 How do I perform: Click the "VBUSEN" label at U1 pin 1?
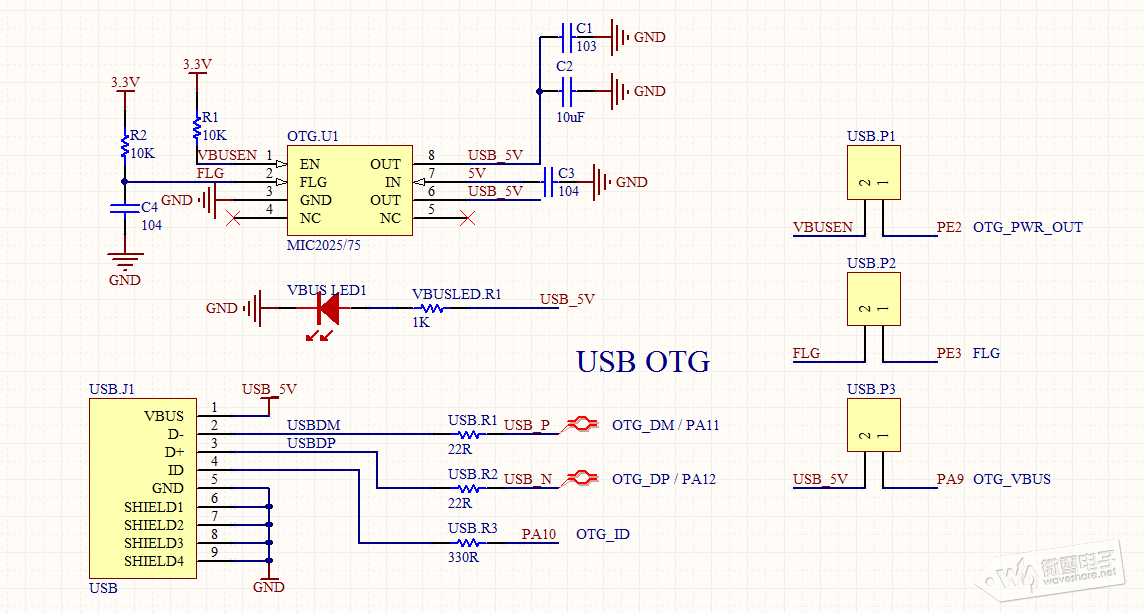(227, 155)
